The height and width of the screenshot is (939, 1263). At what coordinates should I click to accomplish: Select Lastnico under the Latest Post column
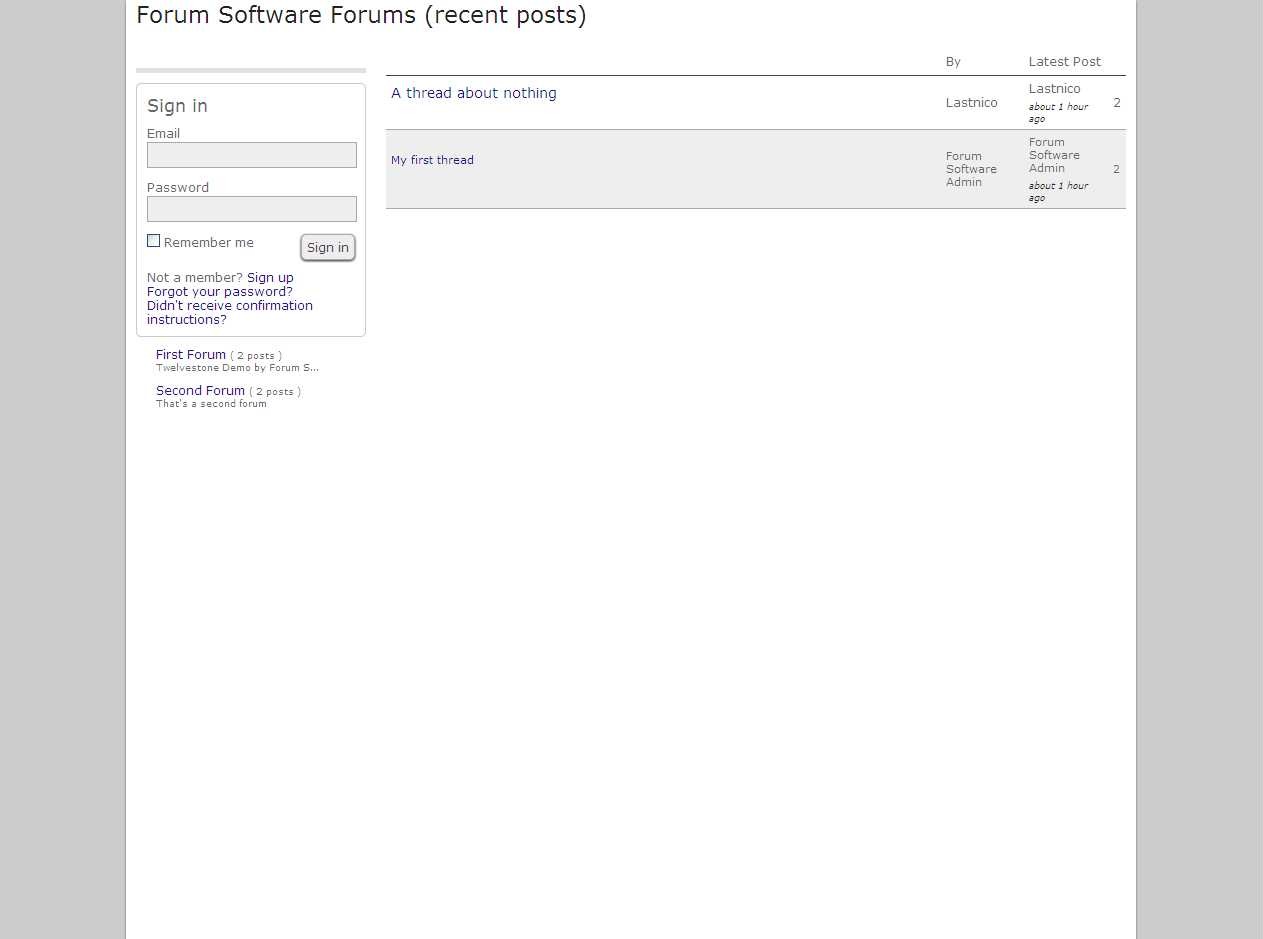(x=1054, y=89)
